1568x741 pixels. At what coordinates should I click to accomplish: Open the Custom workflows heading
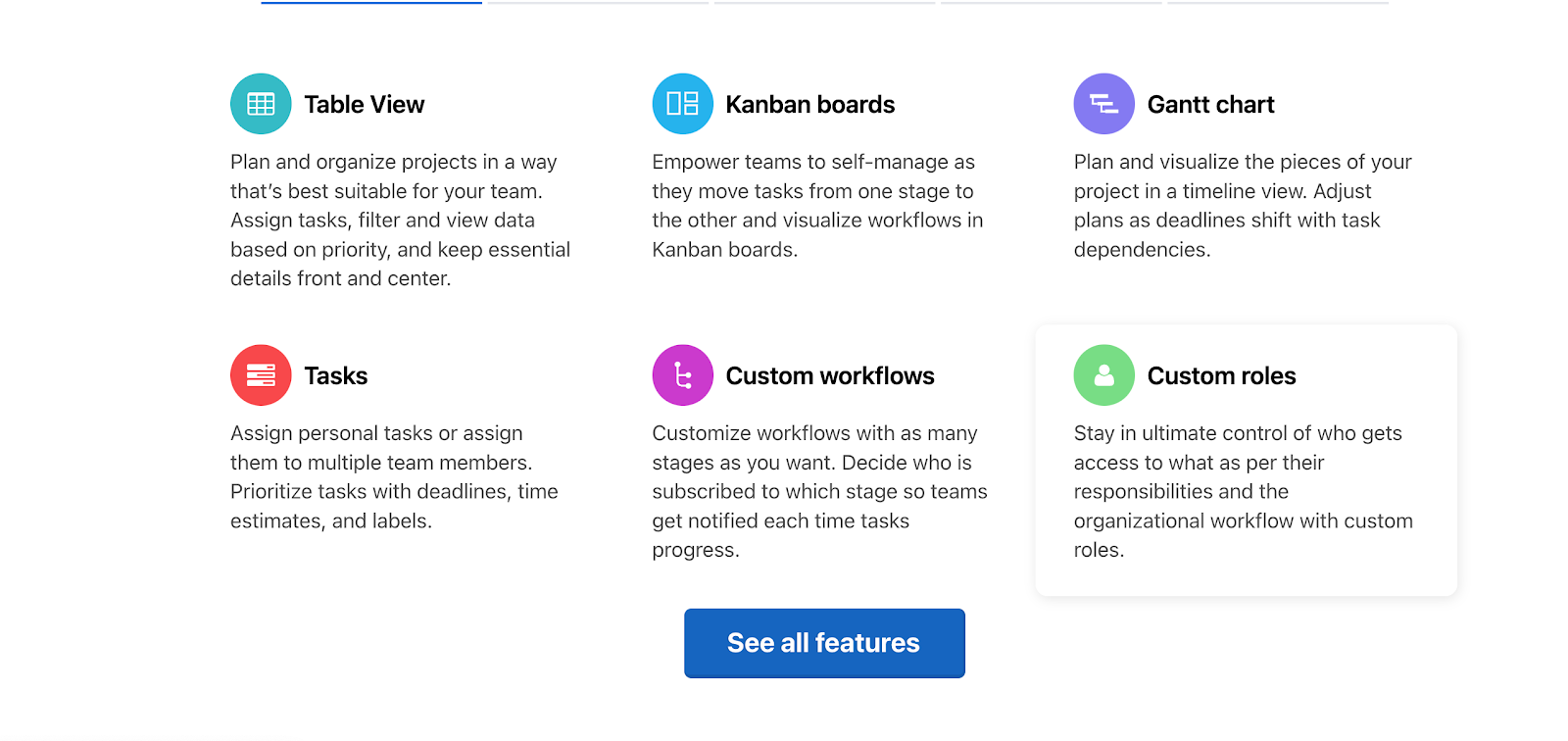(829, 376)
